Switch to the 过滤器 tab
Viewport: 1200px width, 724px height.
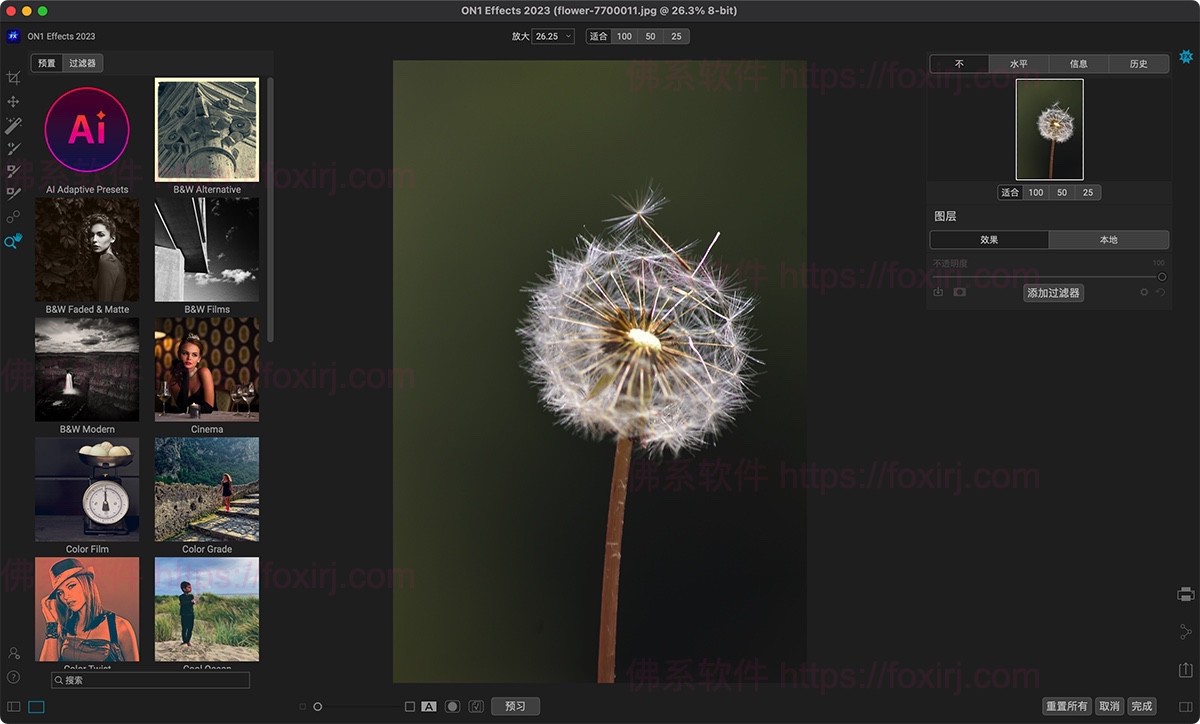tap(83, 63)
